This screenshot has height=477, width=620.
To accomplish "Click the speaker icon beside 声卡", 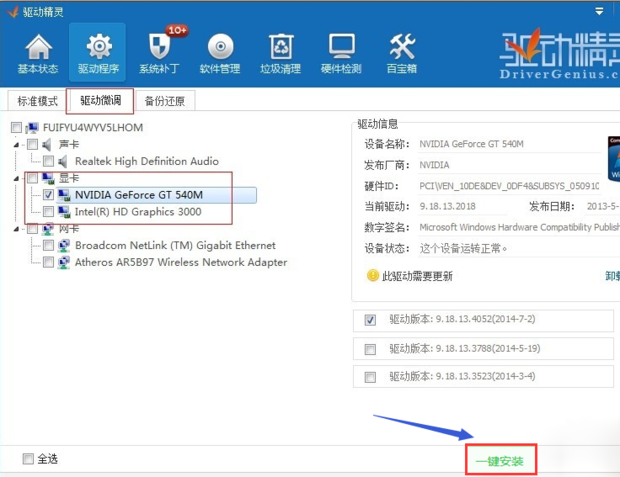I will pos(47,145).
